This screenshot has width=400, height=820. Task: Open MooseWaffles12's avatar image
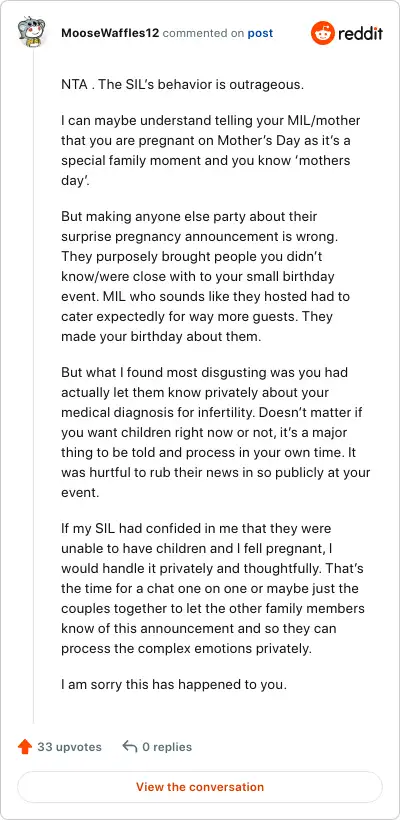click(x=32, y=32)
